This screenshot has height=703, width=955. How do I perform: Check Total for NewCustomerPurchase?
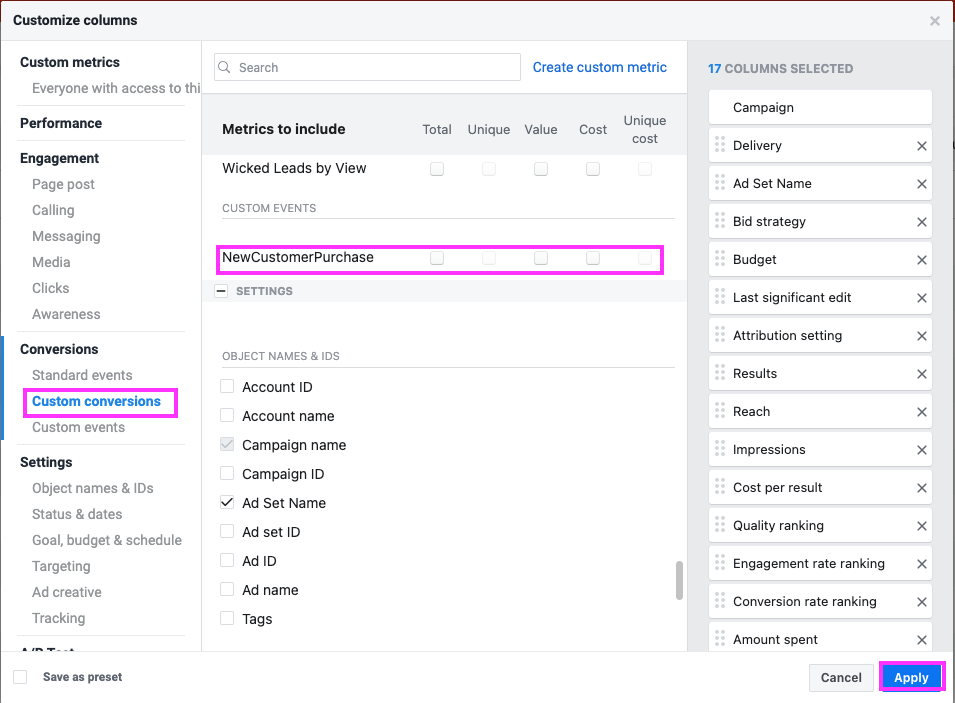pyautogui.click(x=437, y=258)
